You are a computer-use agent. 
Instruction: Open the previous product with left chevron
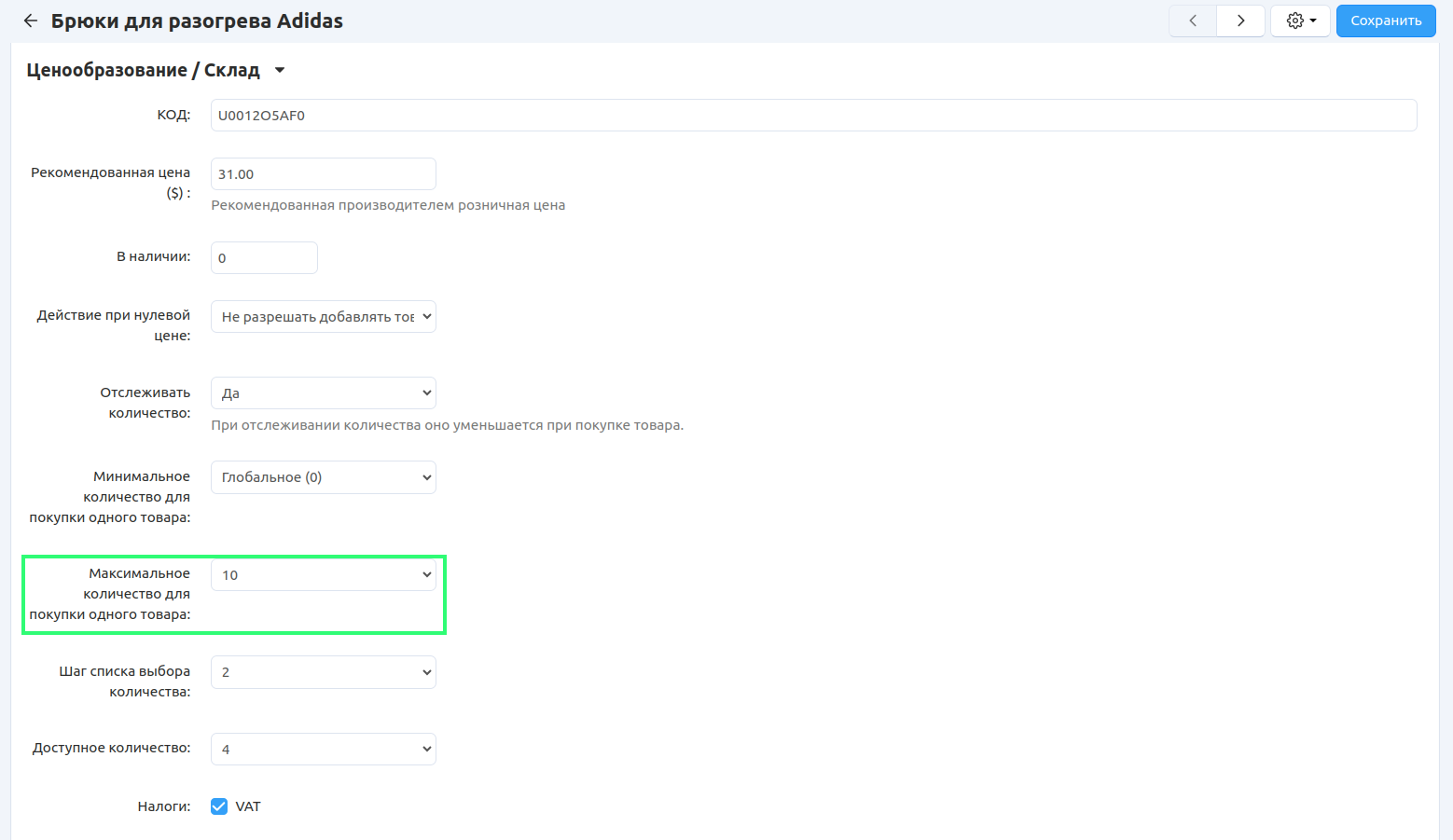[1193, 21]
